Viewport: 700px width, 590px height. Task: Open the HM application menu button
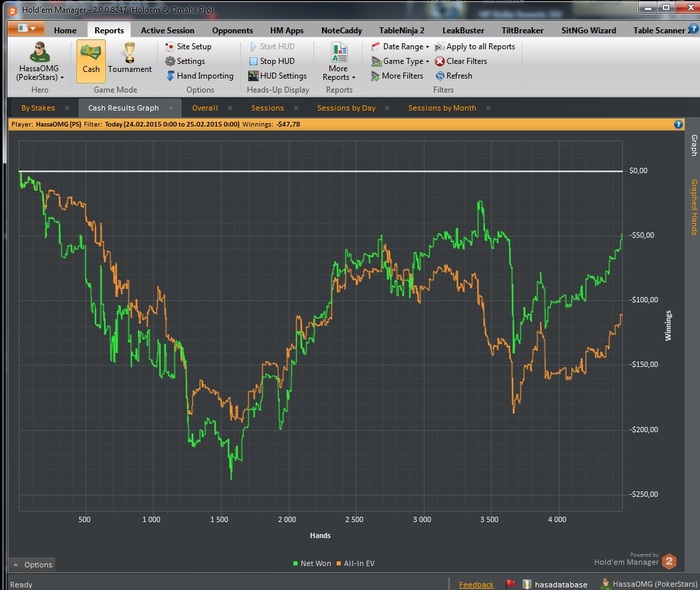pos(26,29)
